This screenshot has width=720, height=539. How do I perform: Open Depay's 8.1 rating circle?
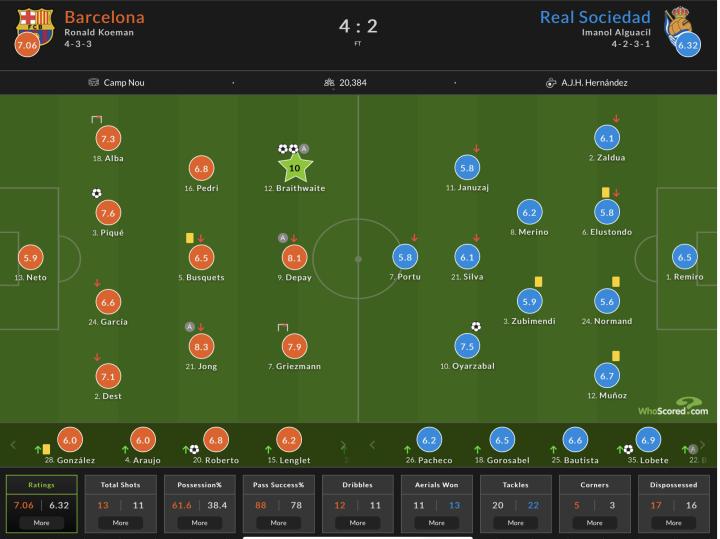294,257
